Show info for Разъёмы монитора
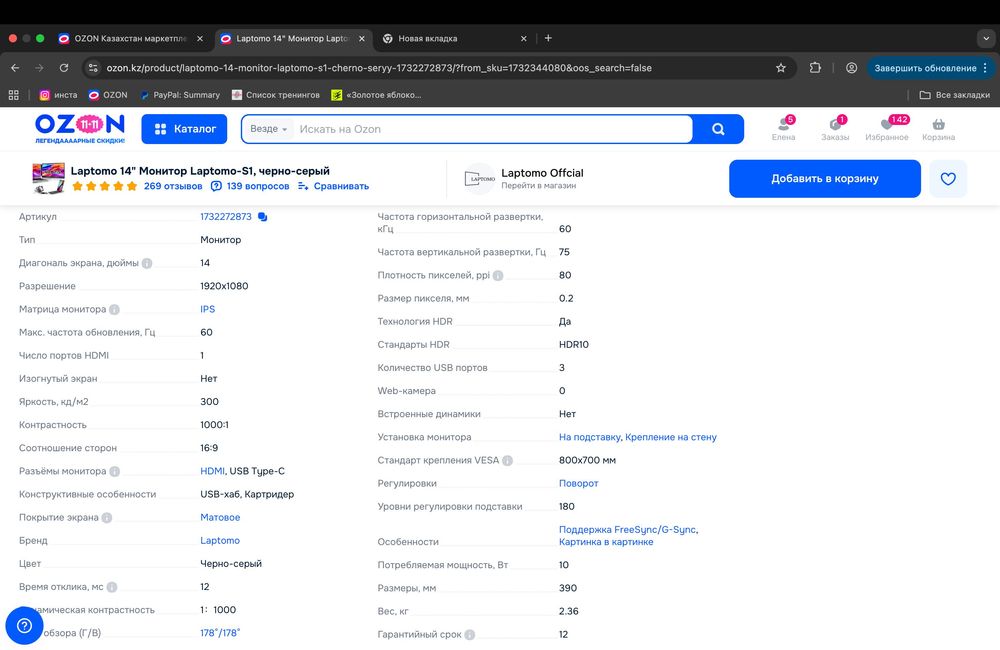1000x650 pixels. 115,471
